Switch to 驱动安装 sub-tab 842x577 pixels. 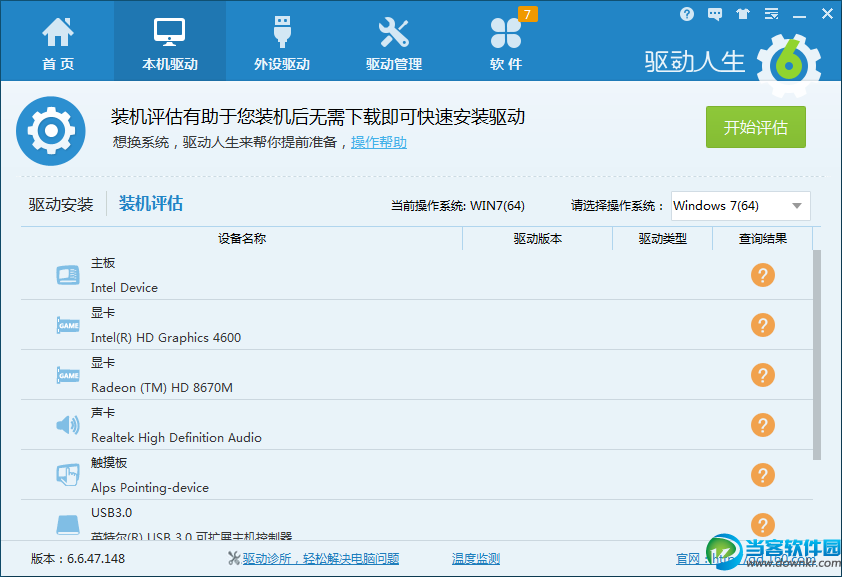point(61,204)
